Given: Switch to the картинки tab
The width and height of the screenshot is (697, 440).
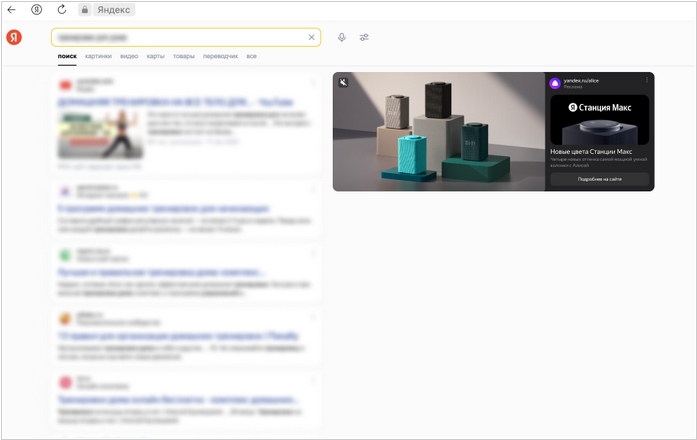Looking at the screenshot, I should pos(98,56).
